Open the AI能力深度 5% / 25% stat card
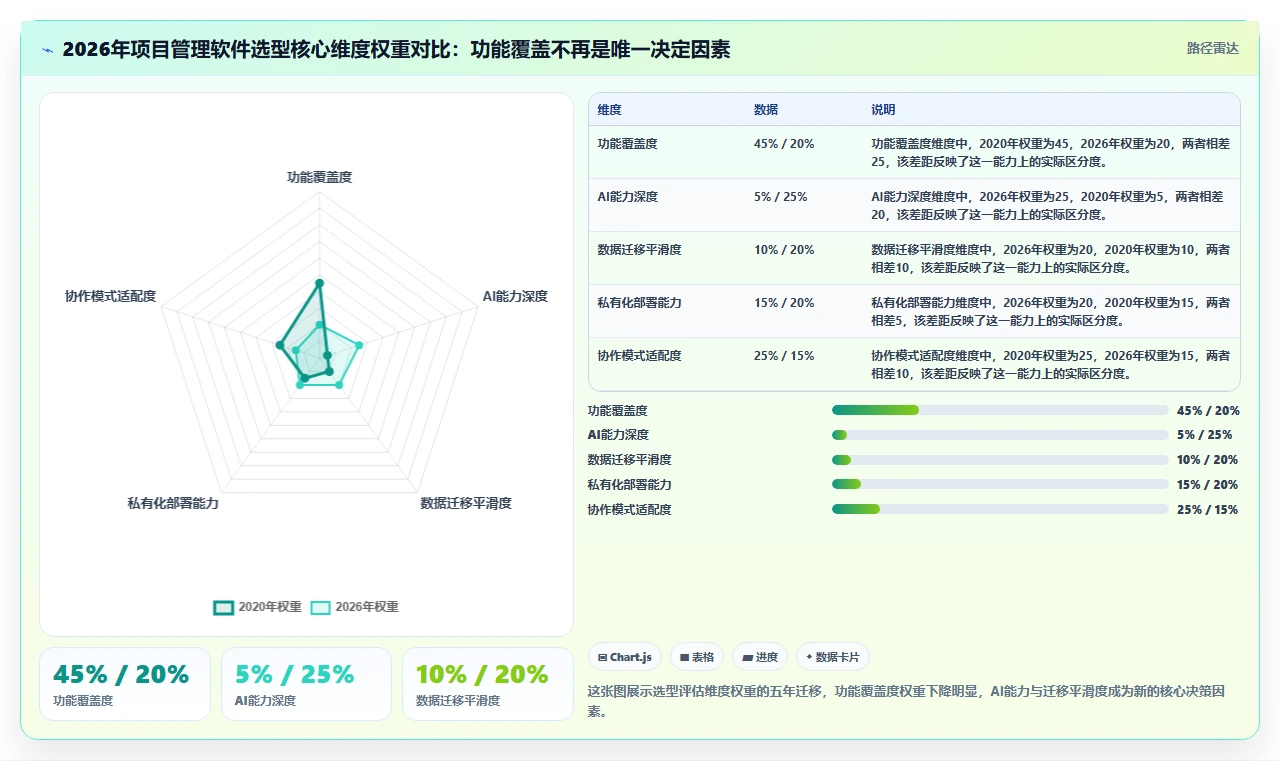This screenshot has width=1280, height=761. click(306, 684)
